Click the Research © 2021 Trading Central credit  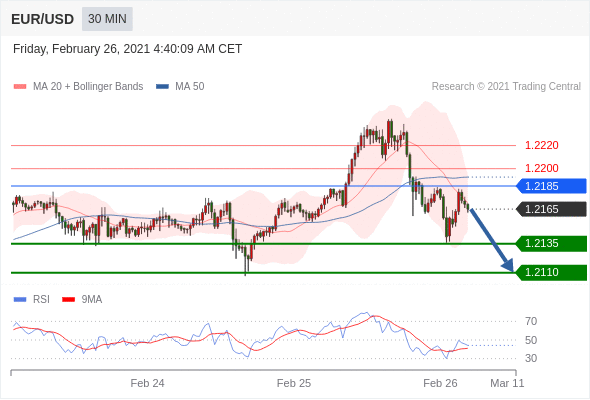(506, 87)
